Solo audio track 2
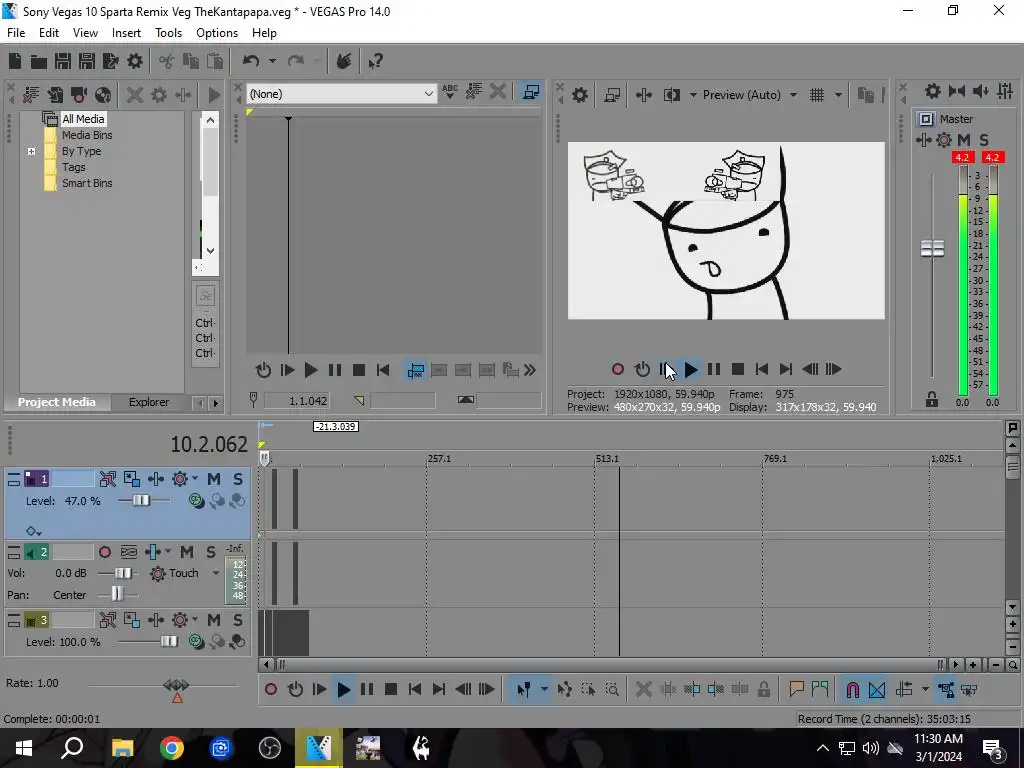This screenshot has width=1024, height=768. pyautogui.click(x=211, y=552)
